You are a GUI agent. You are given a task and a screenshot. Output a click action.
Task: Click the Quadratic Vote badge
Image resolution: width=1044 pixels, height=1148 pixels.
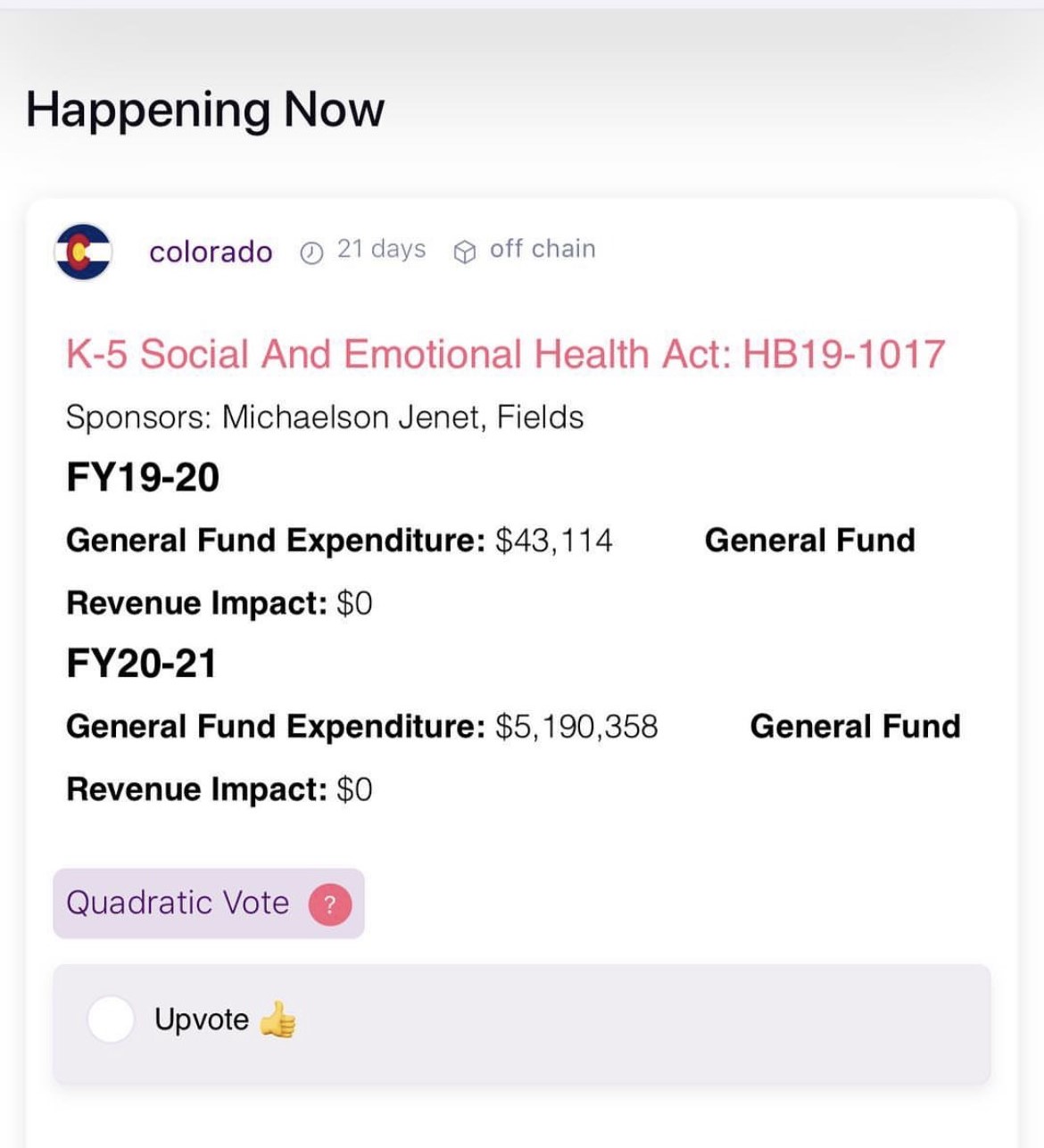[x=209, y=904]
